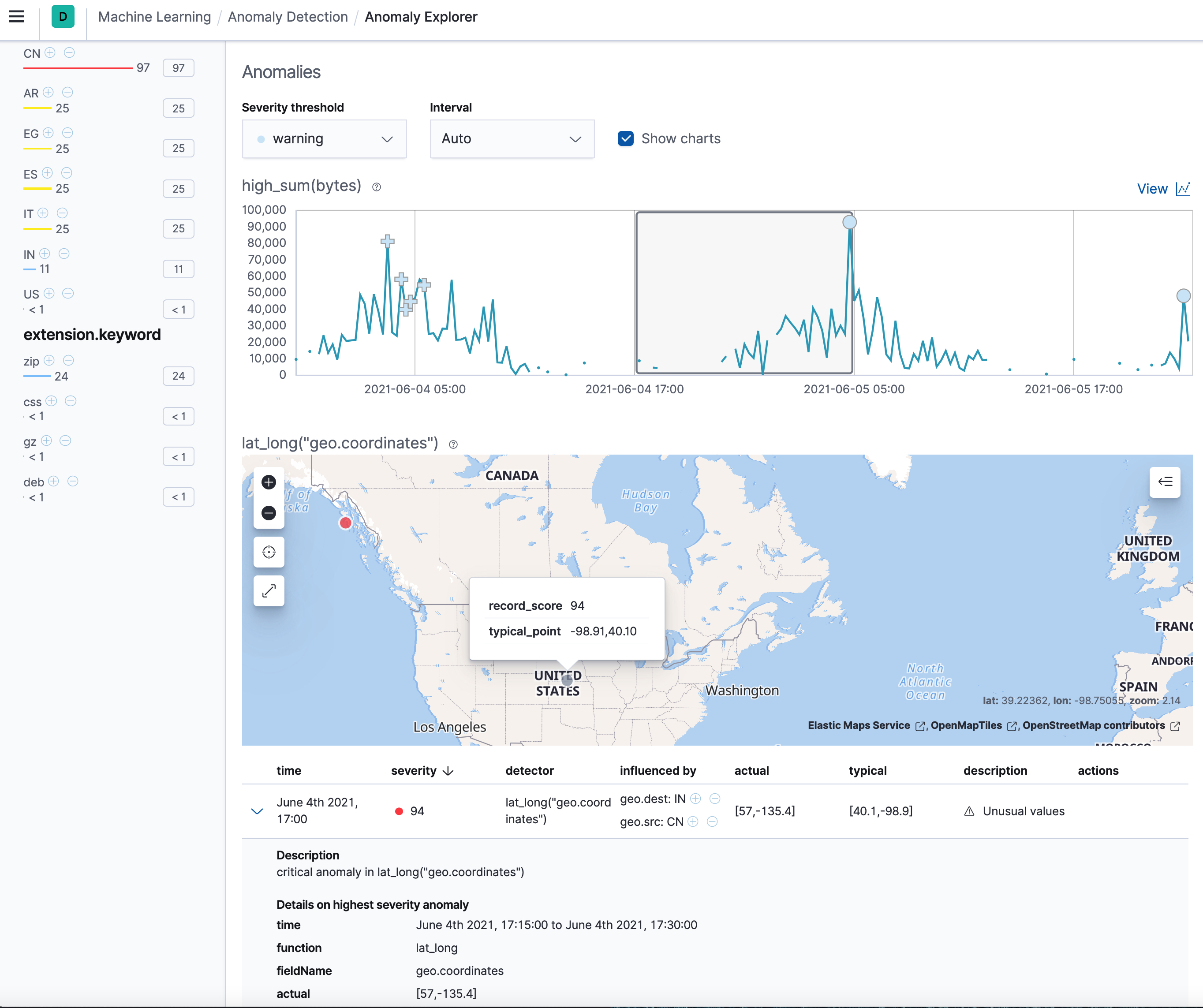Sort the table by severity column

click(x=422, y=770)
